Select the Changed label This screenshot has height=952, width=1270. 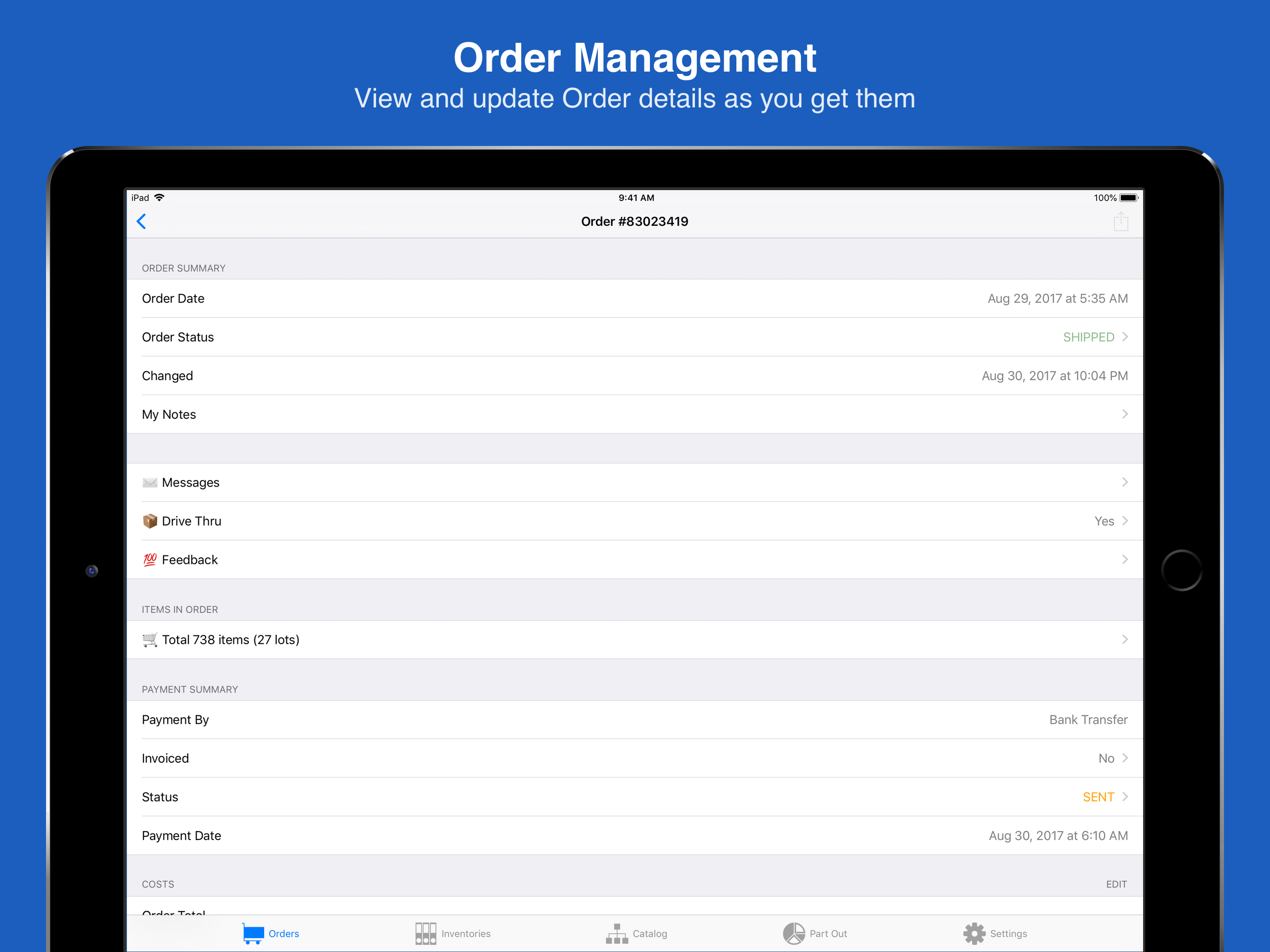(x=167, y=376)
